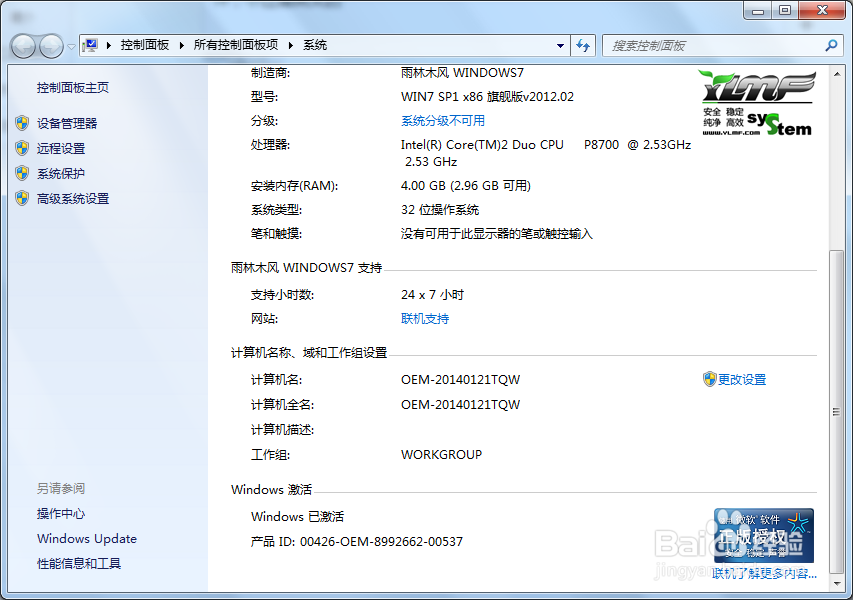Viewport: 853px width, 600px height.
Task: Open 远程设置 from the sidebar
Action: pos(61,149)
